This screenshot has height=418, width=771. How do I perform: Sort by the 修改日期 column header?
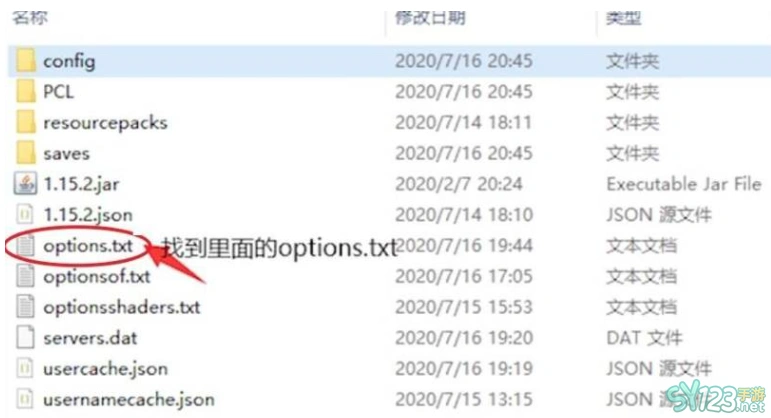(x=430, y=18)
